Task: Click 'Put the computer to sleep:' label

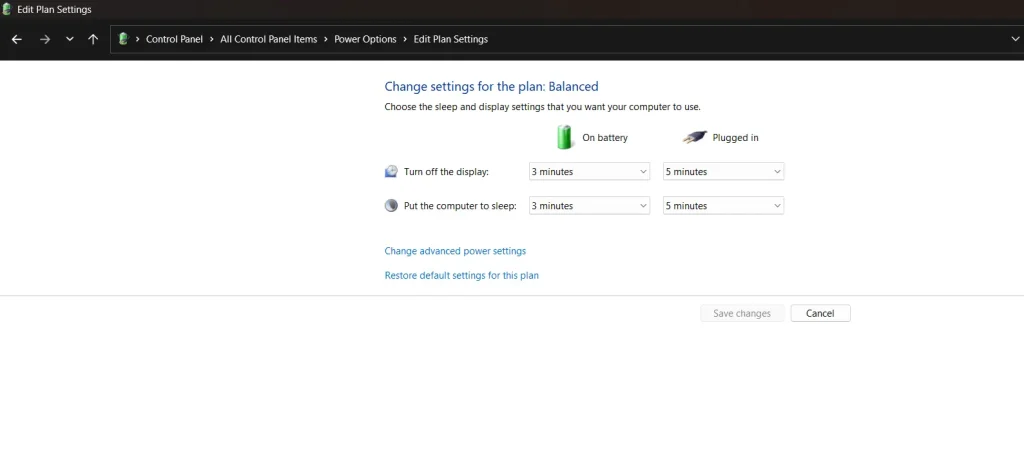Action: (x=460, y=206)
